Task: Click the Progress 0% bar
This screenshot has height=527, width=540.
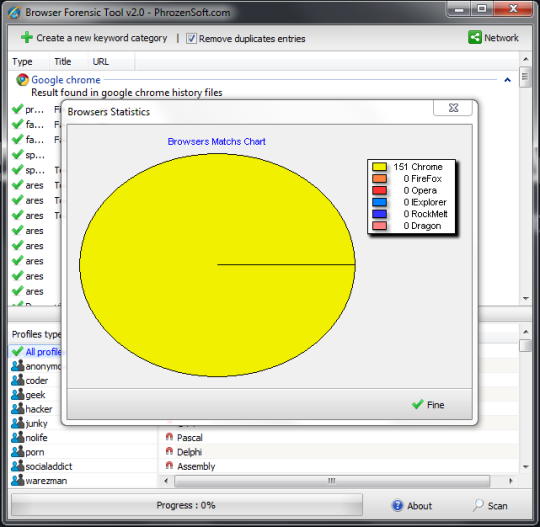Action: 187,505
